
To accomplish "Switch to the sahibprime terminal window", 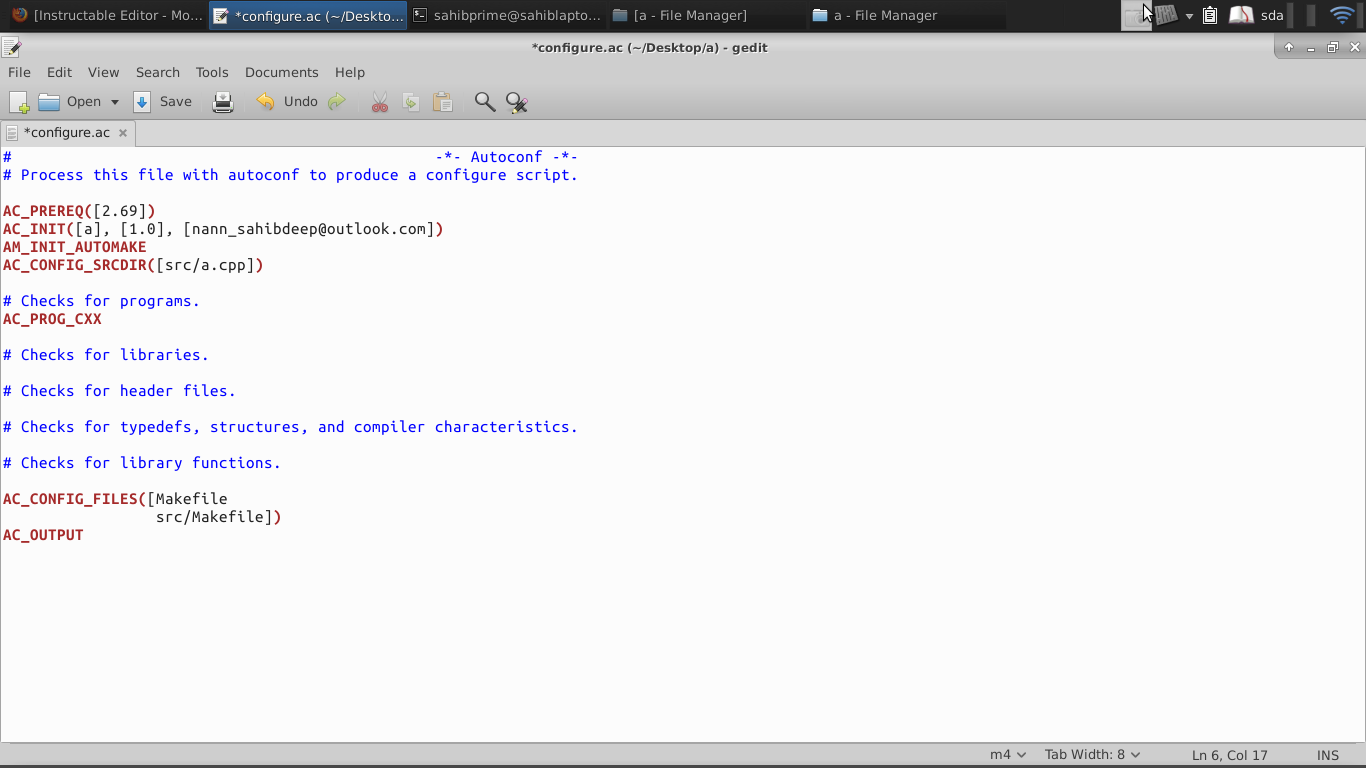I will (x=507, y=15).
